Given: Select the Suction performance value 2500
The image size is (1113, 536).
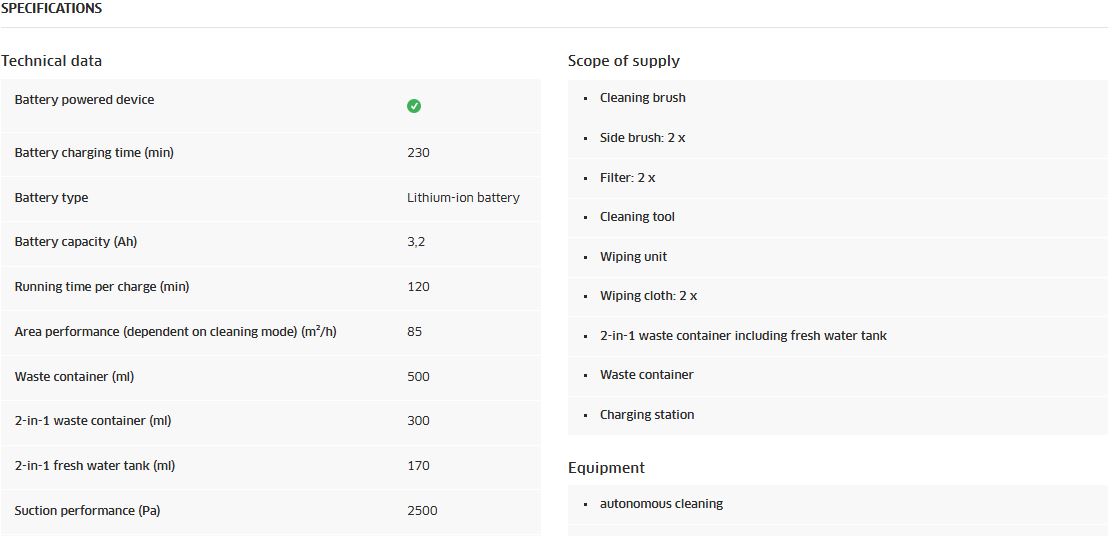Looking at the screenshot, I should coord(422,510).
